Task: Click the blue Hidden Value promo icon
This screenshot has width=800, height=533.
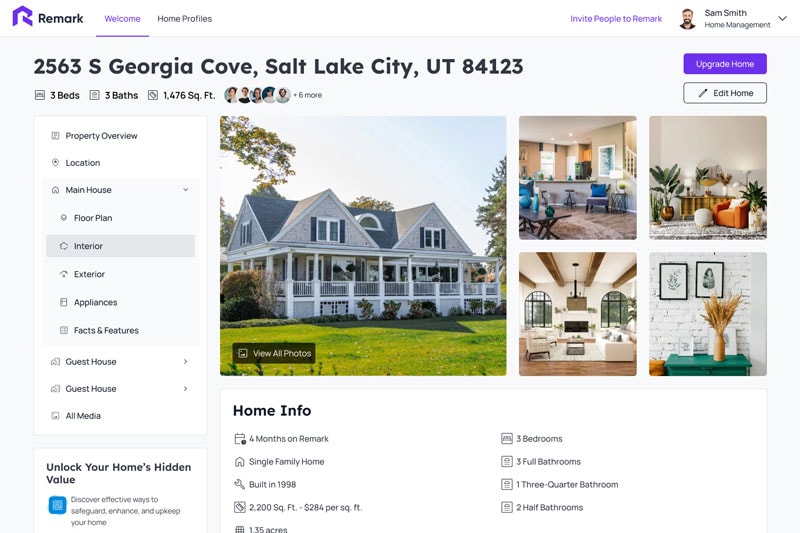Action: (x=58, y=505)
